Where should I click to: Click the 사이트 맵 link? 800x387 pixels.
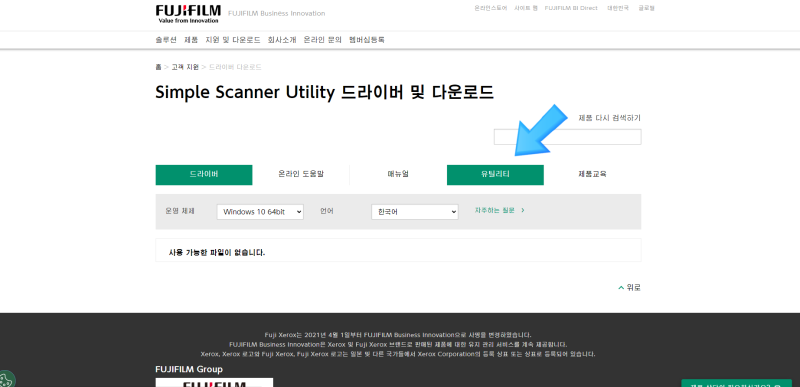526,8
